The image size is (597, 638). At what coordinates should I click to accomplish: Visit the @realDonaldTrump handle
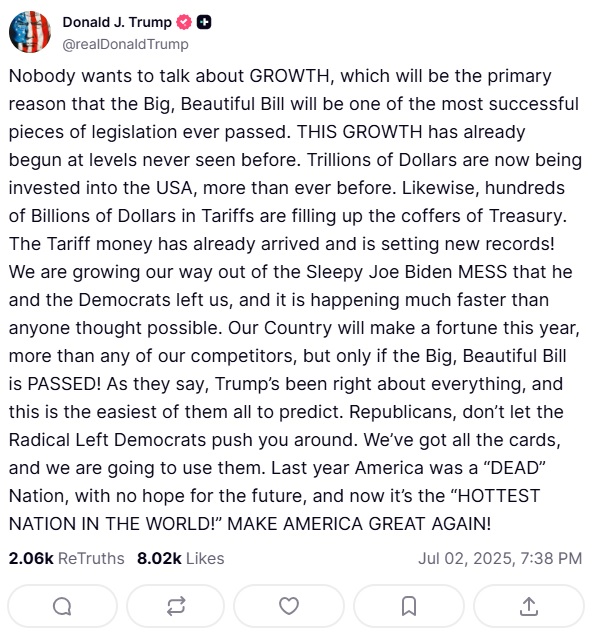[x=125, y=44]
